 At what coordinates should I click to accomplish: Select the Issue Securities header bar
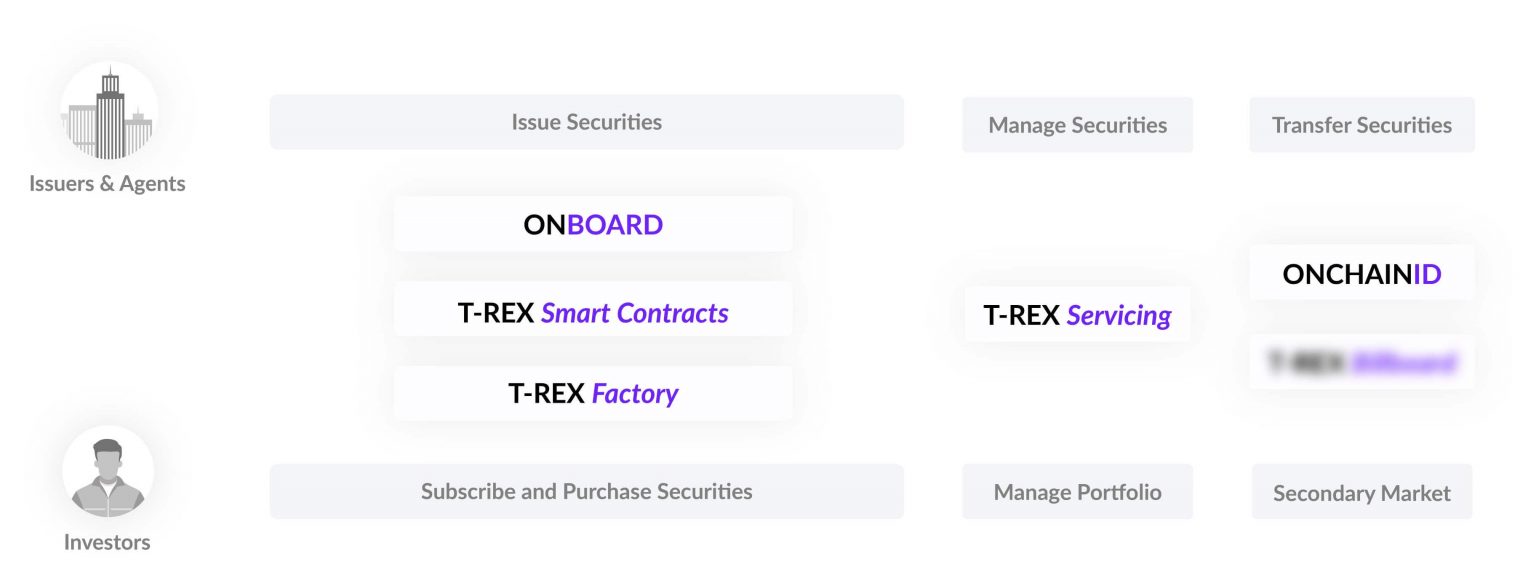(587, 122)
